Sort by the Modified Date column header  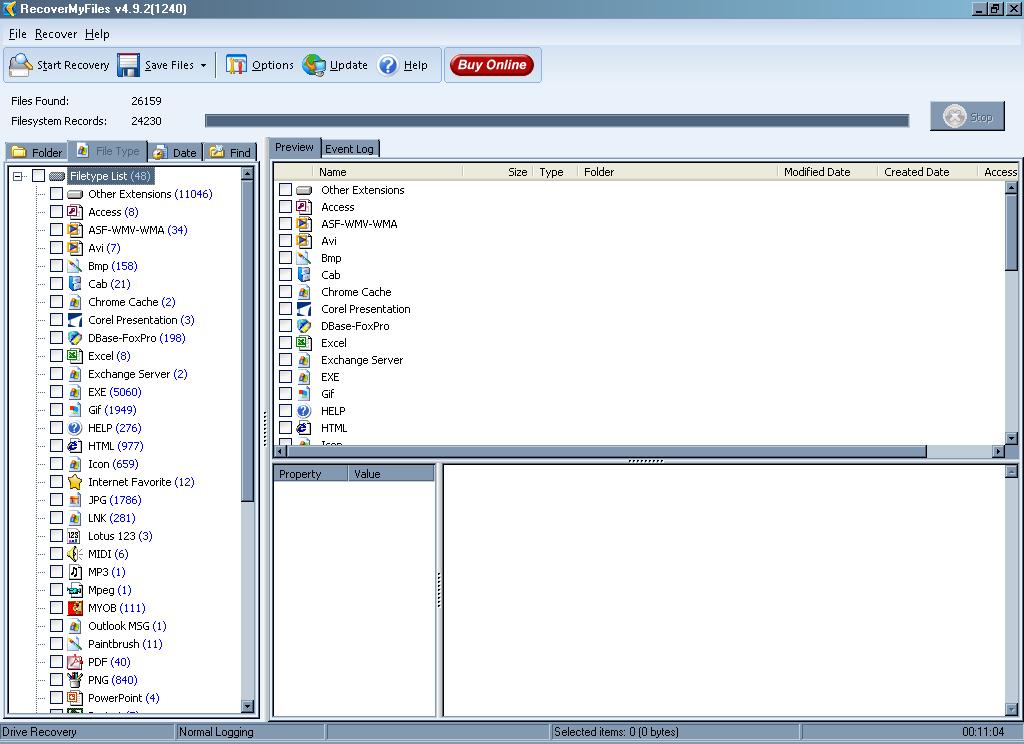[827, 172]
